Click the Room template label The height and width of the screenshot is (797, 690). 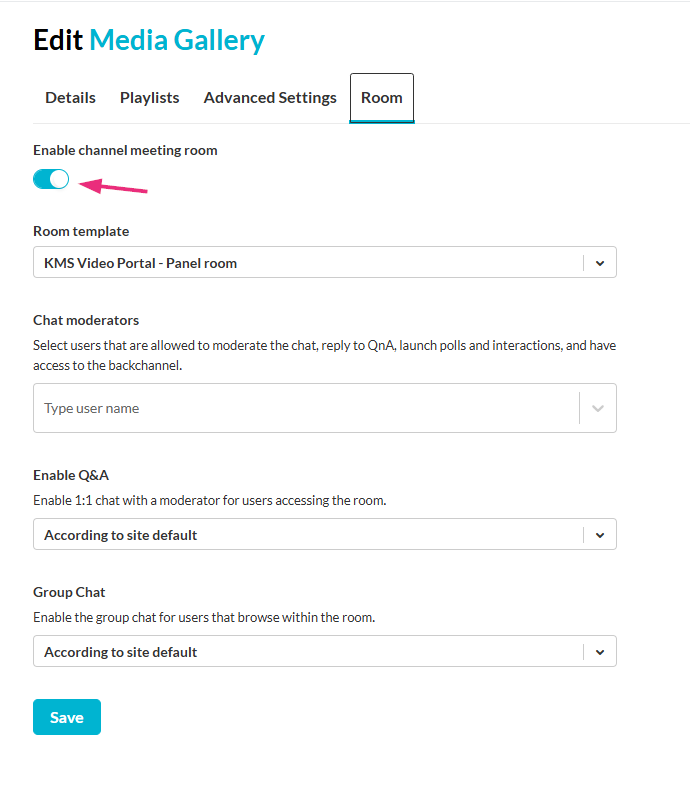click(x=81, y=231)
